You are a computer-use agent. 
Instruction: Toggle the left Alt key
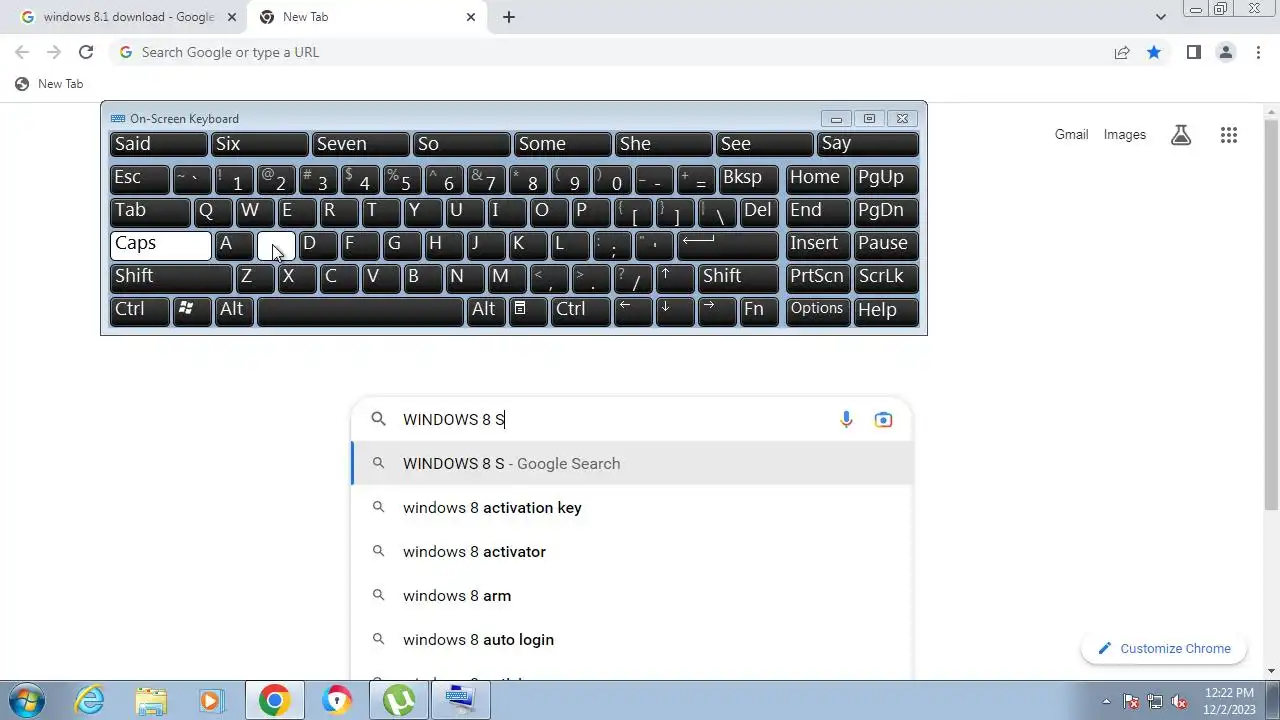pos(234,310)
